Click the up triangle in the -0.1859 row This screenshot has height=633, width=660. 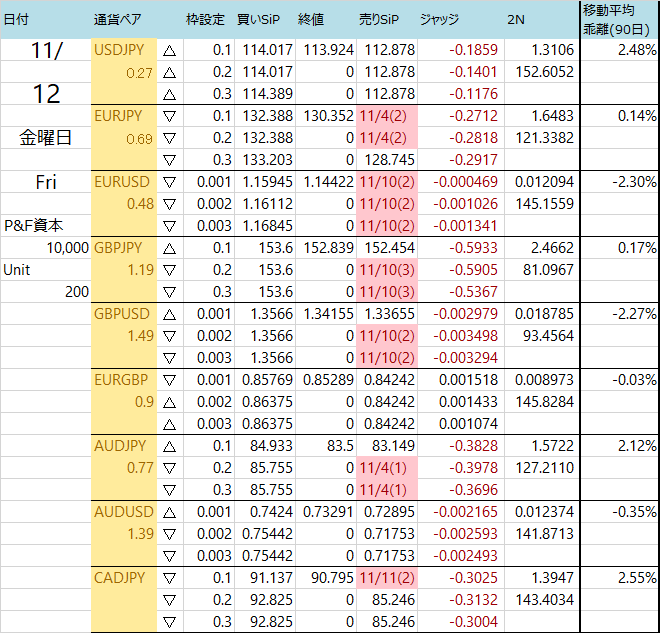(169, 51)
